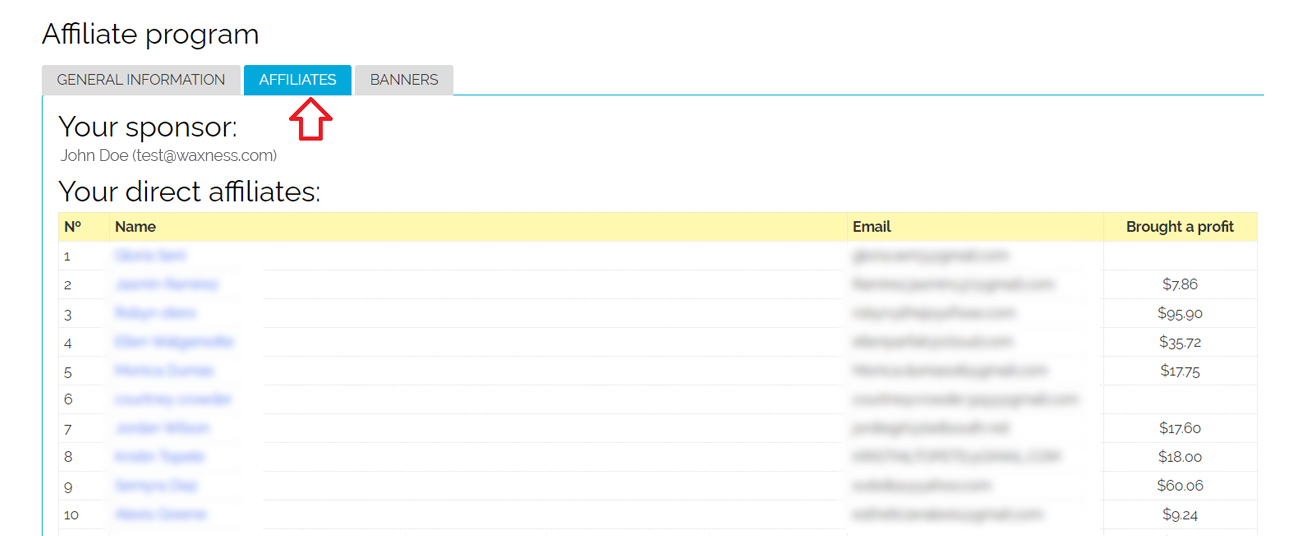Select the Affiliates tab
1295x536 pixels.
coord(297,80)
